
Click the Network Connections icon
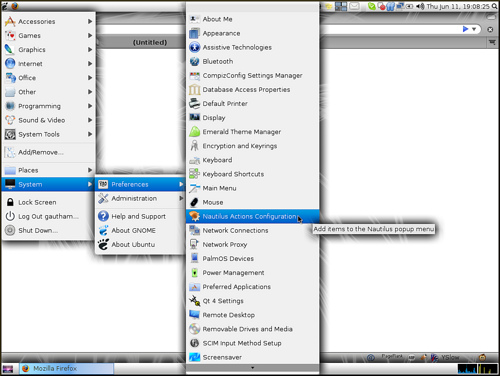(x=194, y=230)
